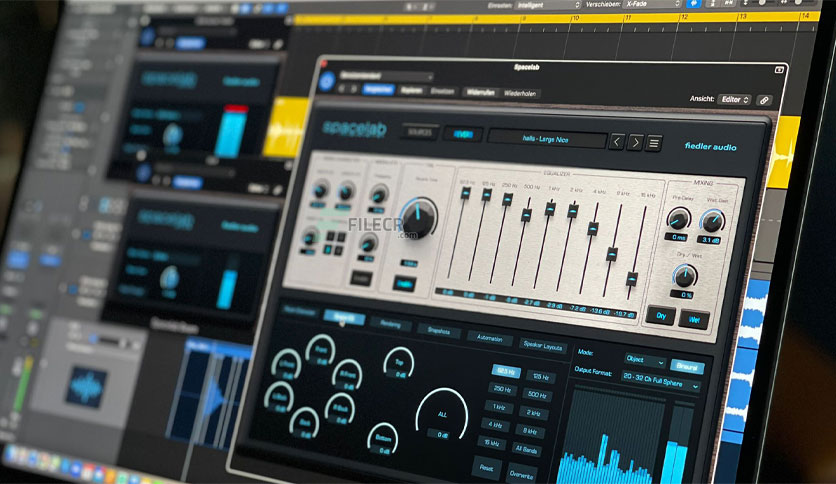Viewport: 836px width, 484px height.
Task: Click the halls room type button under Reverb Time
Action: [405, 284]
